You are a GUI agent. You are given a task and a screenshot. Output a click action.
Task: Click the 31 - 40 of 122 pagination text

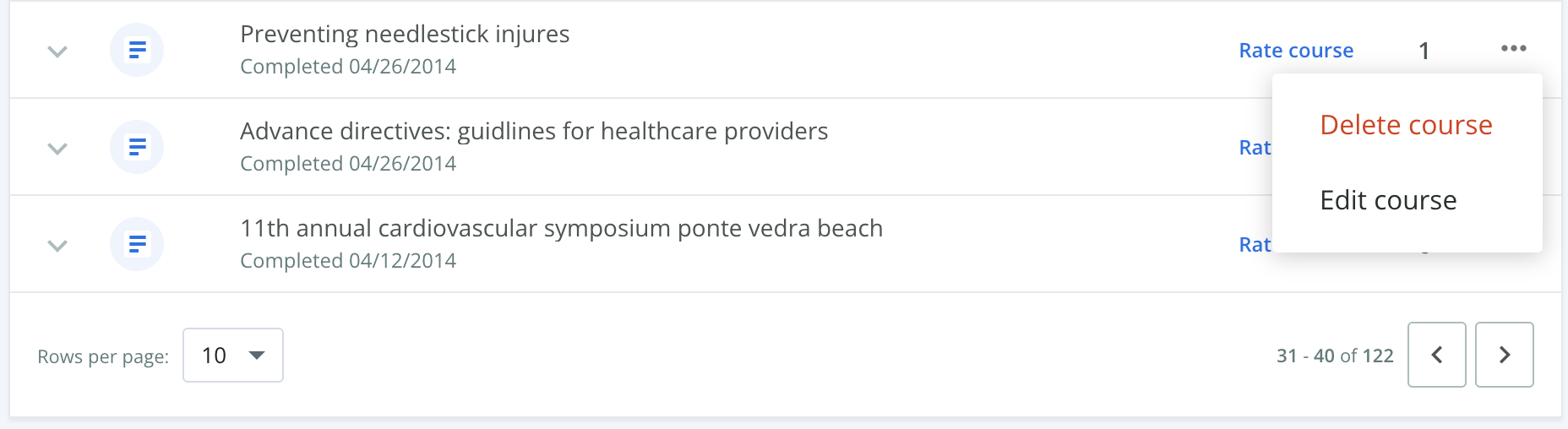tap(1335, 356)
